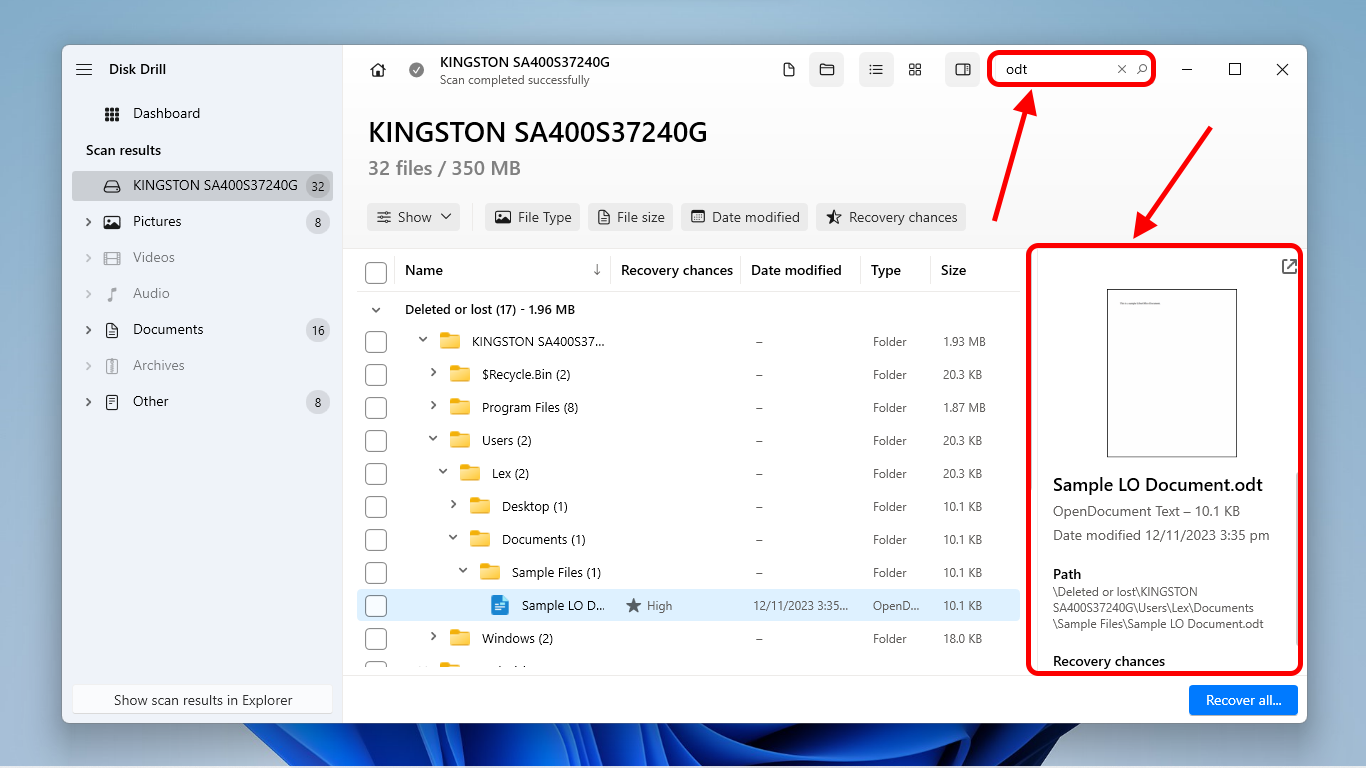Check the Windows folder checkbox
The image size is (1366, 768).
coord(376,639)
